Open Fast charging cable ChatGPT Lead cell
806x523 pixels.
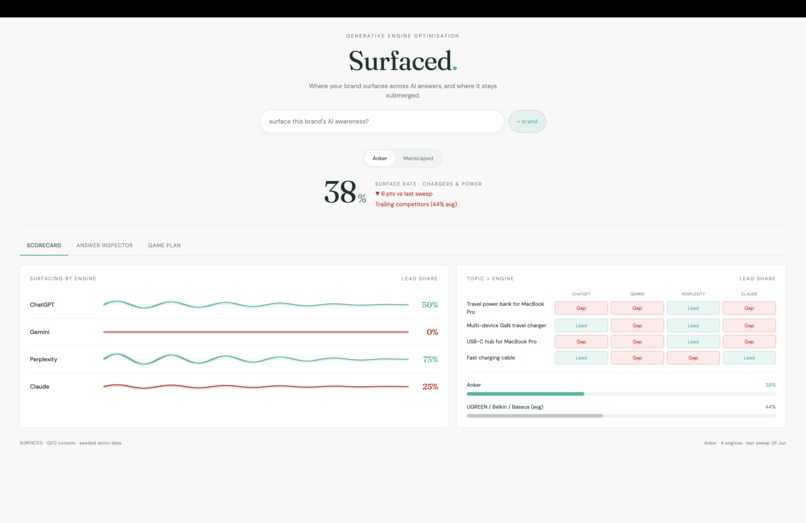(581, 357)
